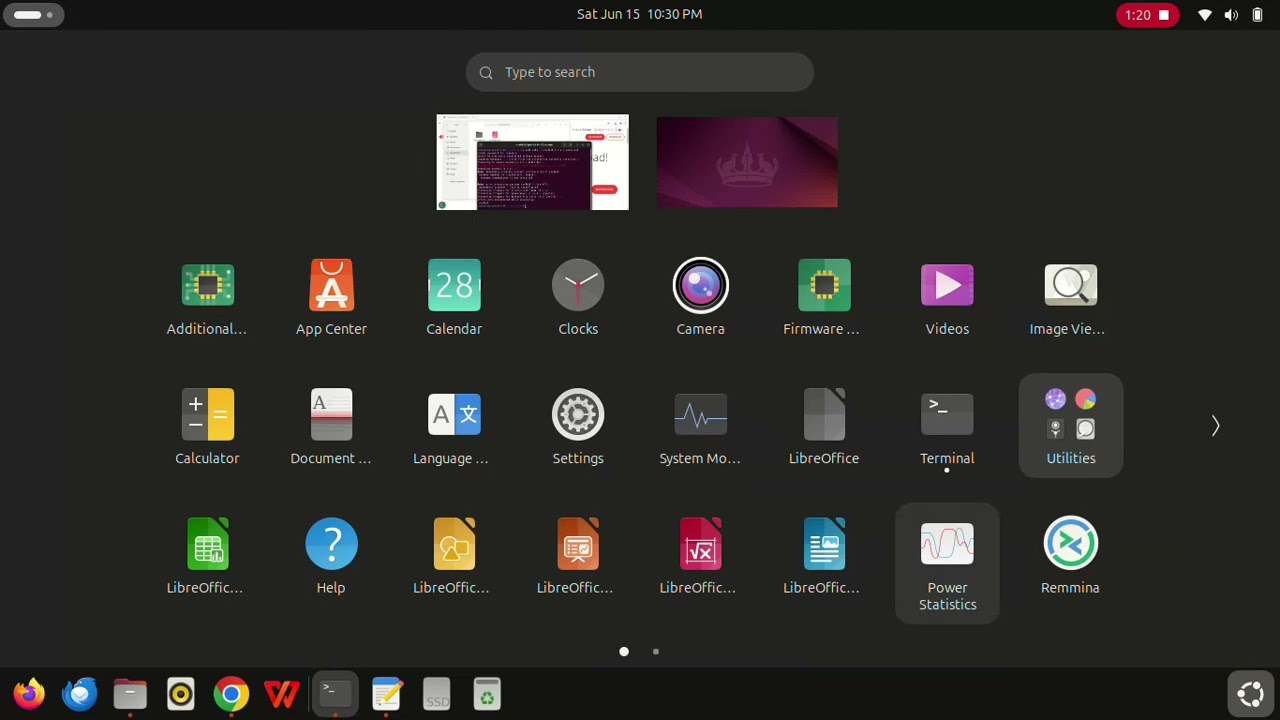Image resolution: width=1280 pixels, height=720 pixels.
Task: Launch Rhythmbox from the dock
Action: point(181,694)
